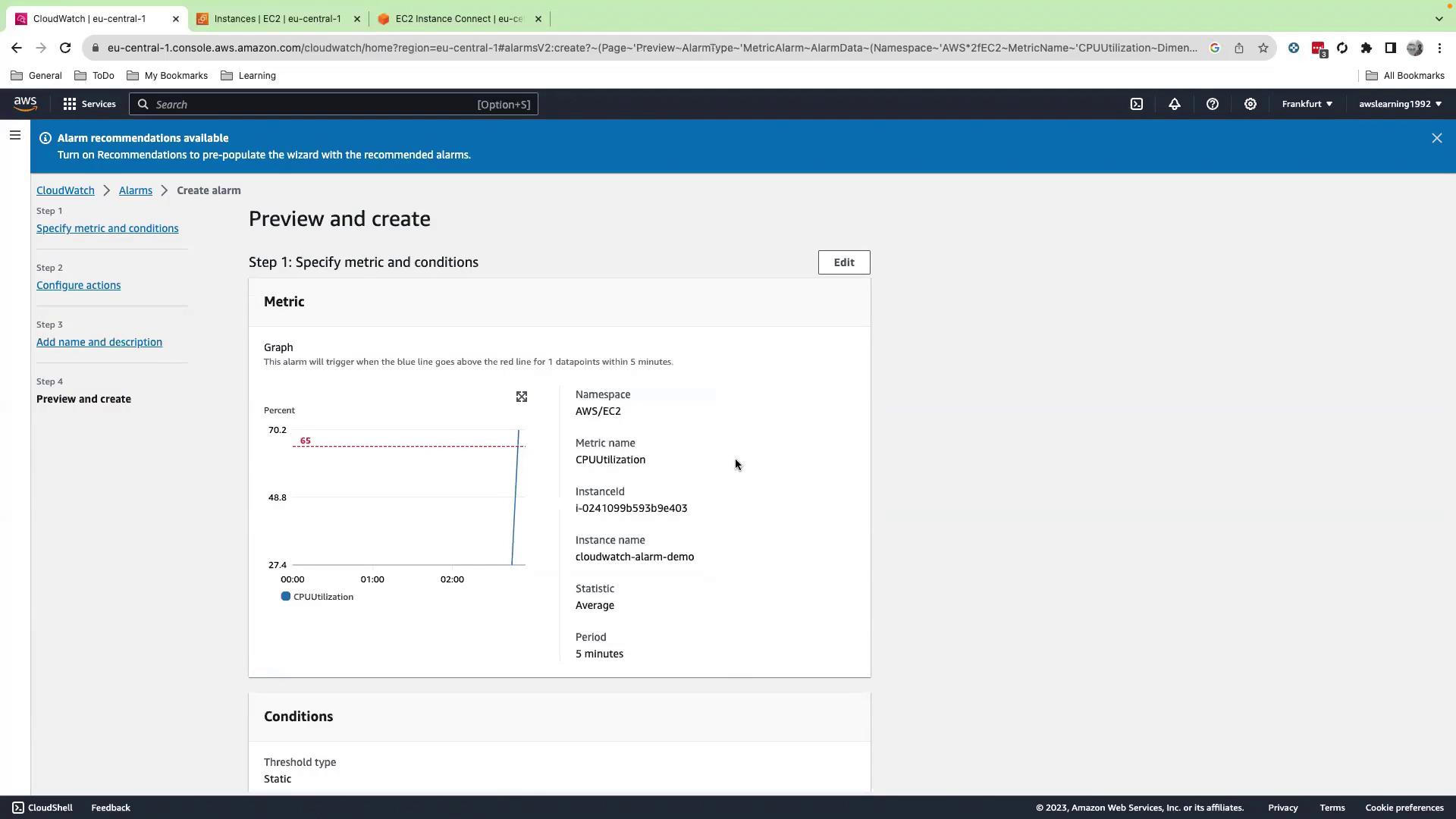
Task: Bookmark this page with the star icon
Action: [1263, 48]
